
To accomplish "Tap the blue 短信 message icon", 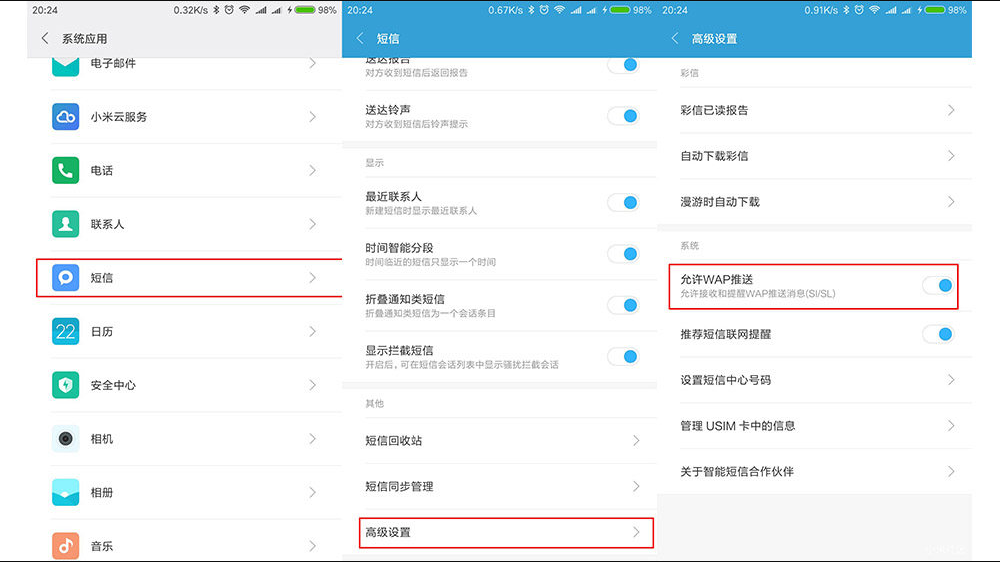I will (x=65, y=277).
